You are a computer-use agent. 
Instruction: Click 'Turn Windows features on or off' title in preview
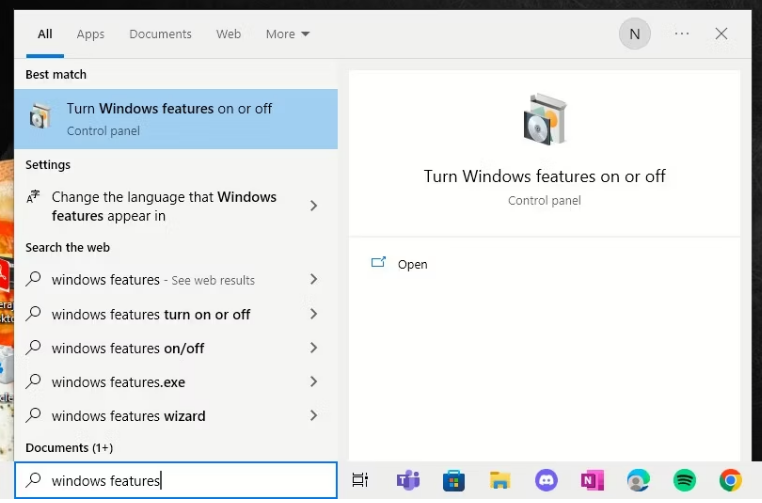click(x=544, y=176)
